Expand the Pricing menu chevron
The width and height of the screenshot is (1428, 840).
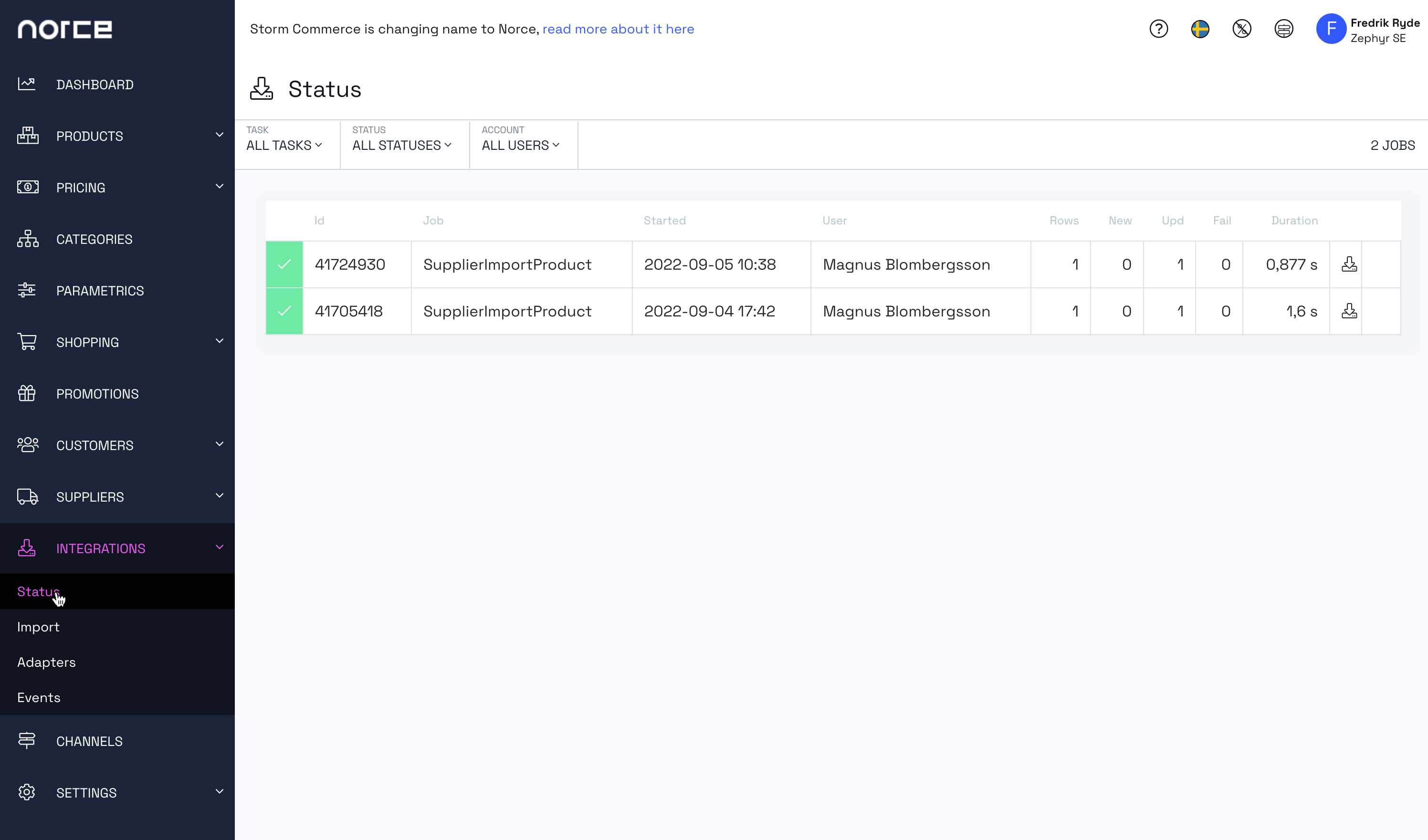(x=219, y=187)
